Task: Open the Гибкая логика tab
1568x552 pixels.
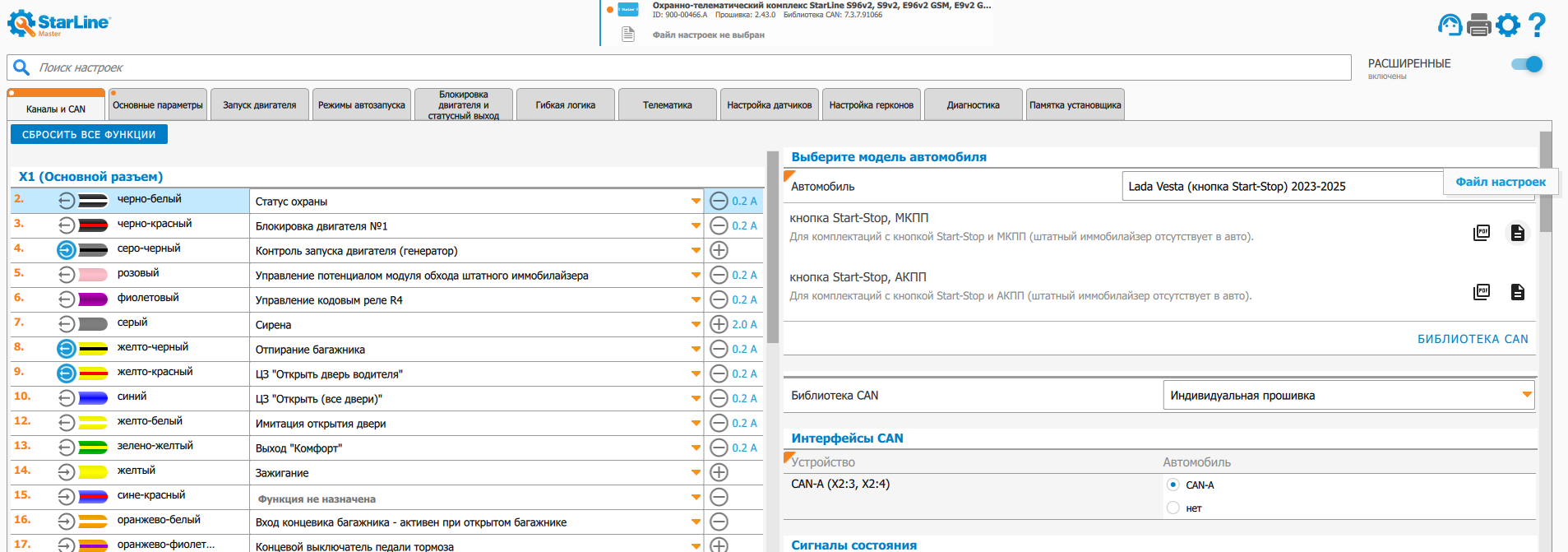Action: click(x=565, y=105)
